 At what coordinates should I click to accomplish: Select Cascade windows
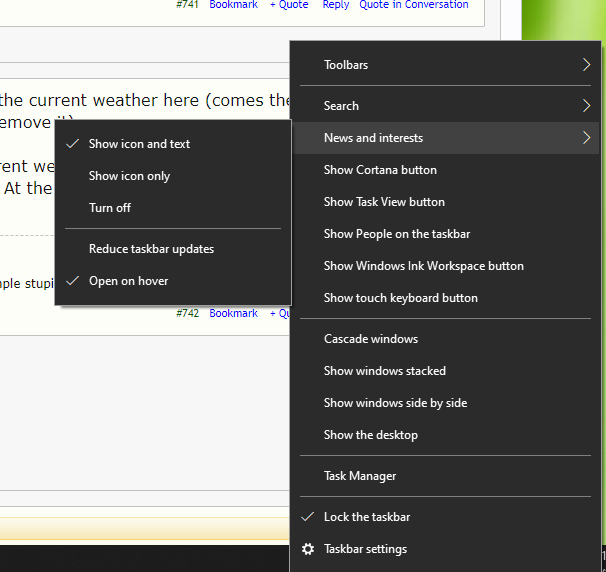click(x=370, y=339)
